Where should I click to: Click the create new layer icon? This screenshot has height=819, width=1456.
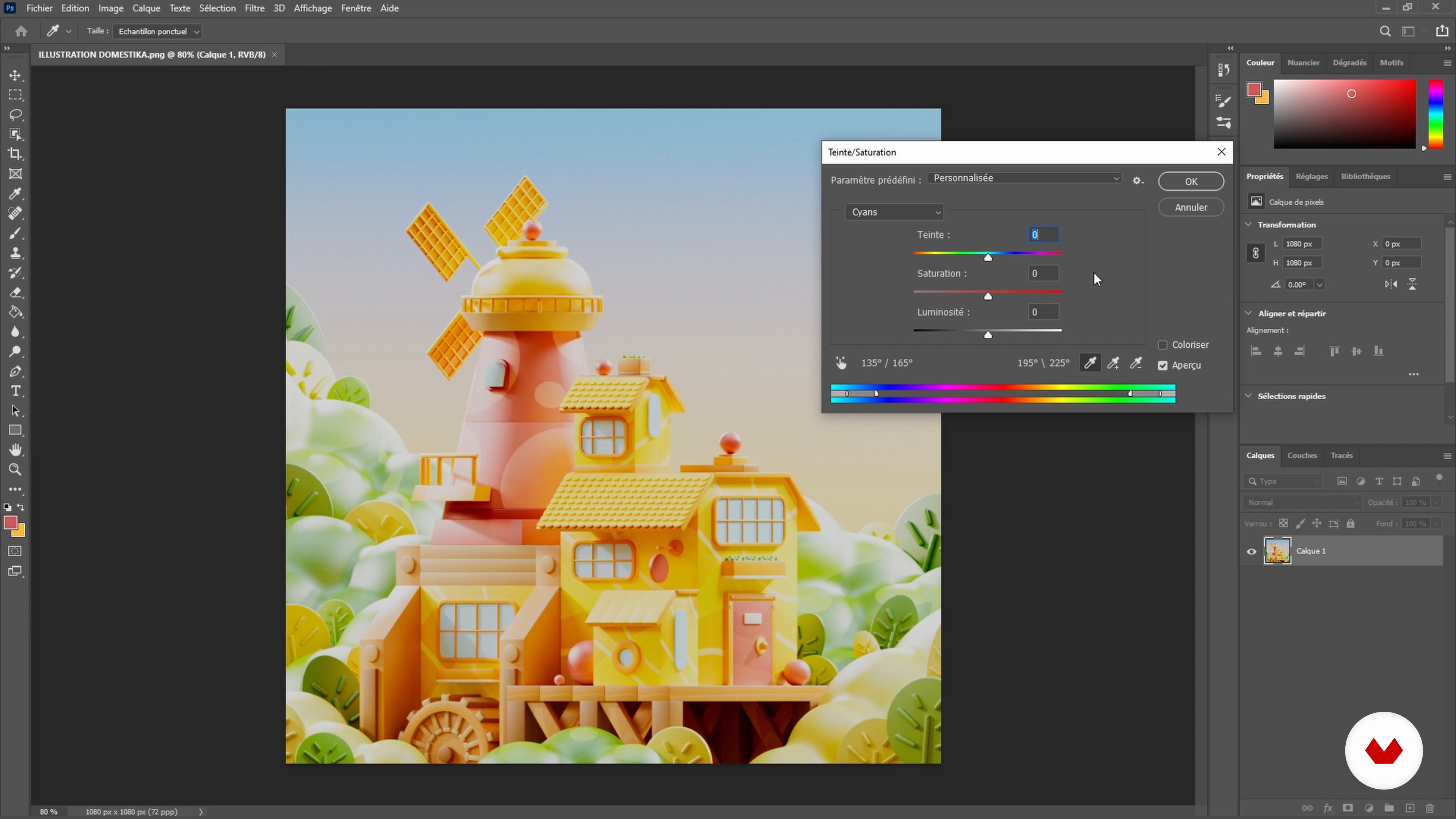pyautogui.click(x=1410, y=808)
